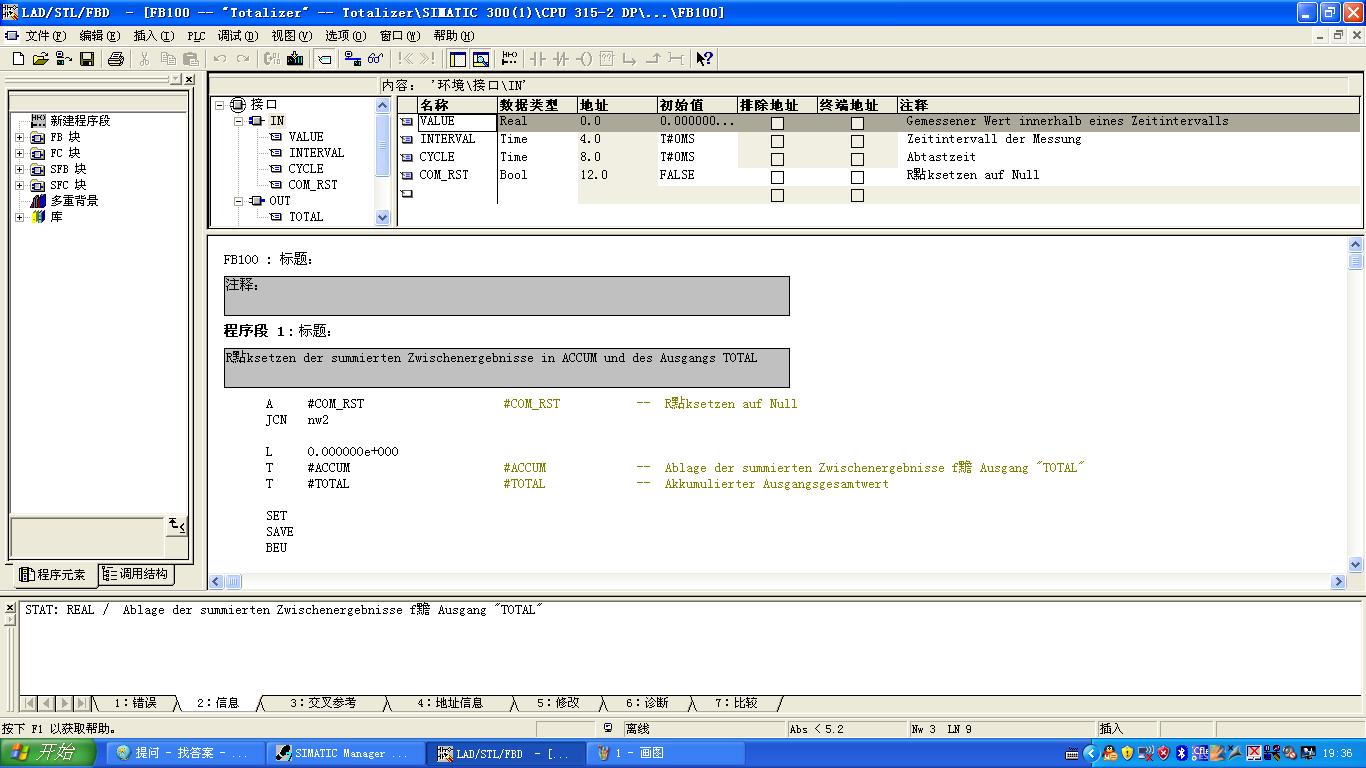The image size is (1366, 768).
Task: Cut selection with the scissors icon
Action: 144,59
